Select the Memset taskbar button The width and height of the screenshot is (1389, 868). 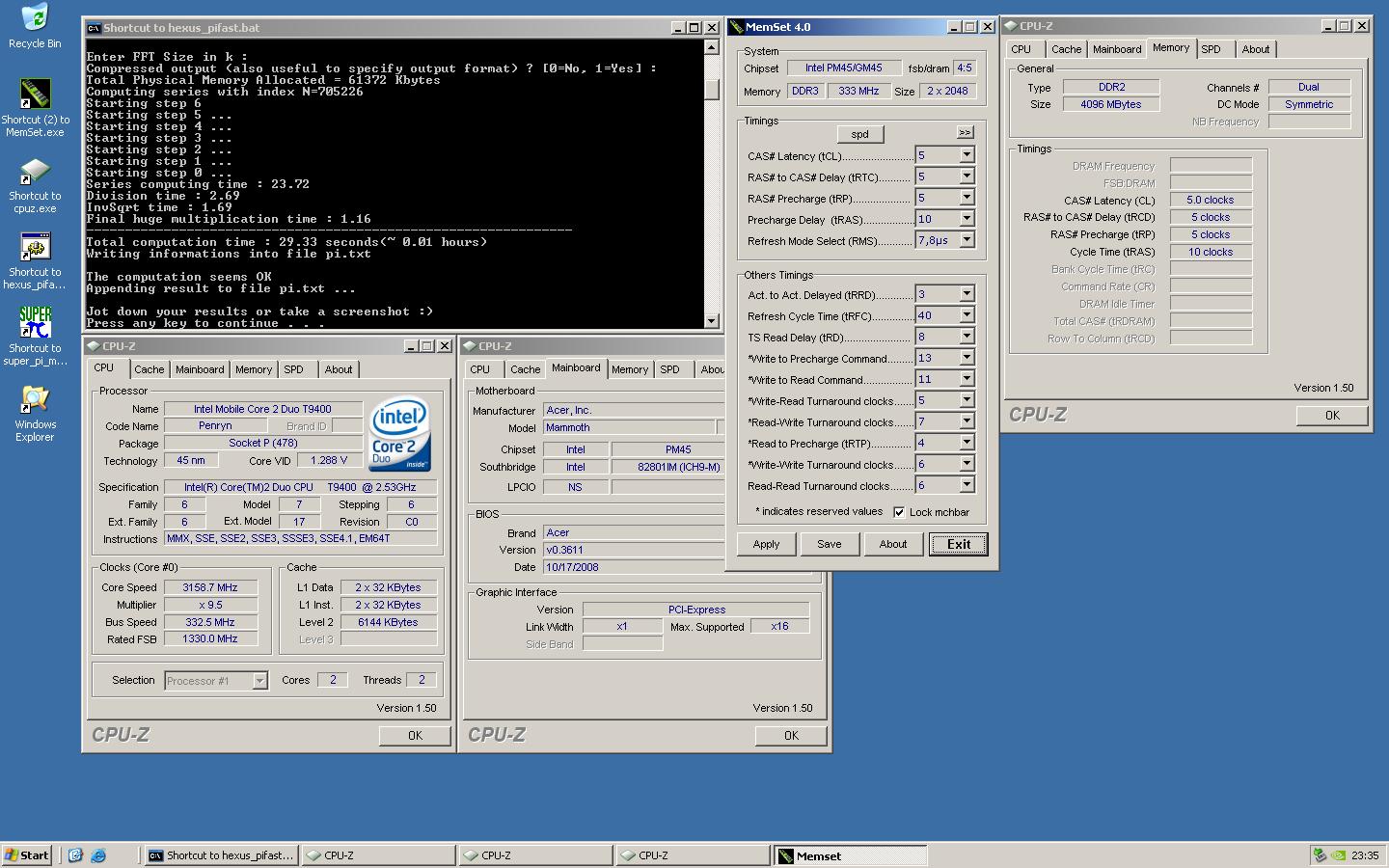pos(850,855)
